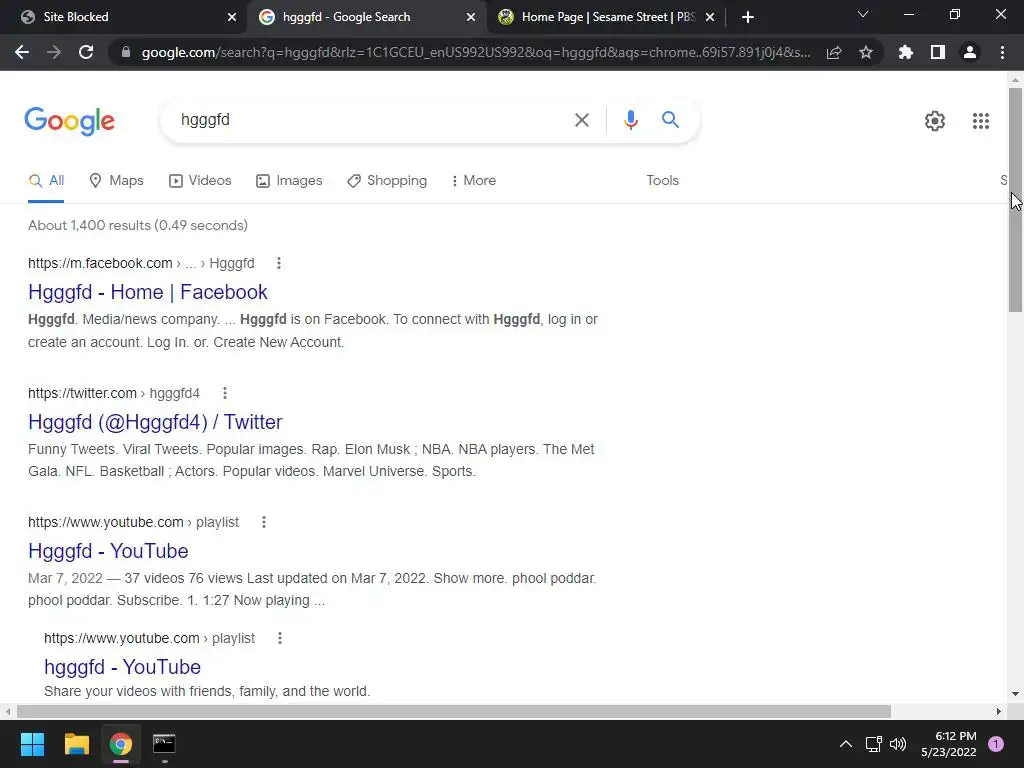Image resolution: width=1024 pixels, height=768 pixels.
Task: Click the address bar URL
Action: tap(475, 52)
